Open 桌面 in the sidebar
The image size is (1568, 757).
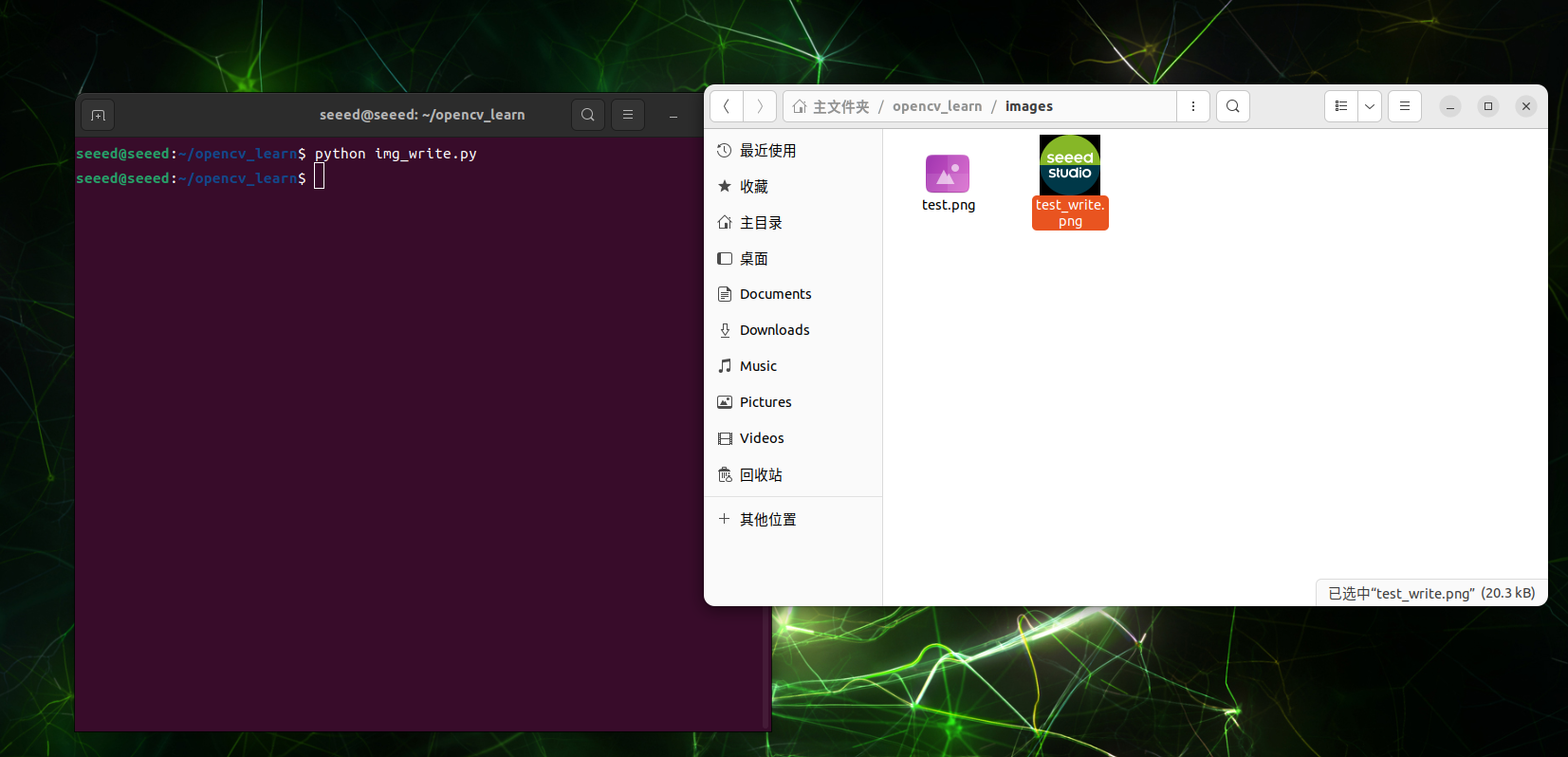[793, 259]
